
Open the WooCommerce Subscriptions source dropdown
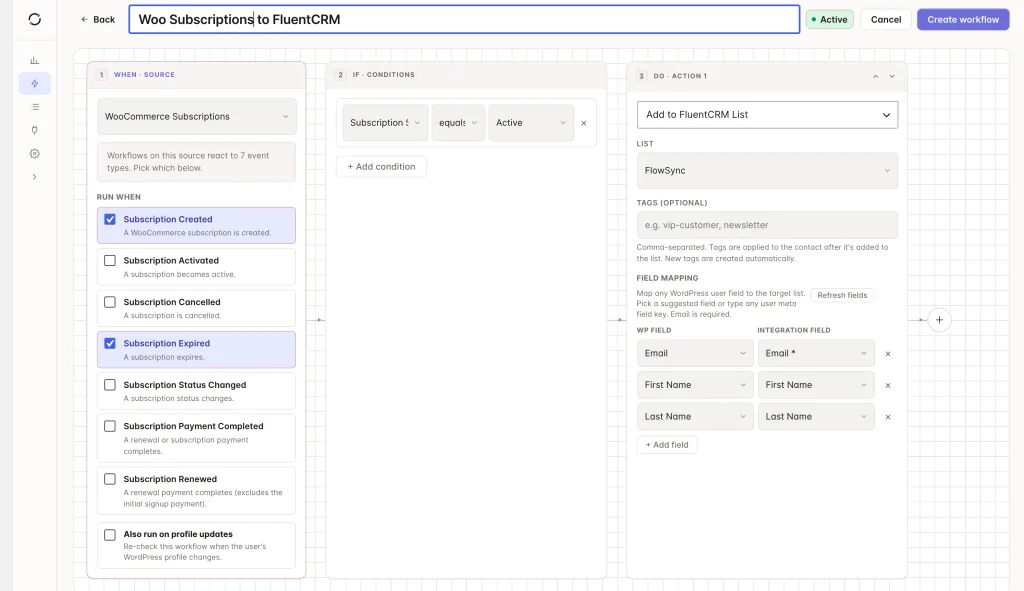coord(197,116)
